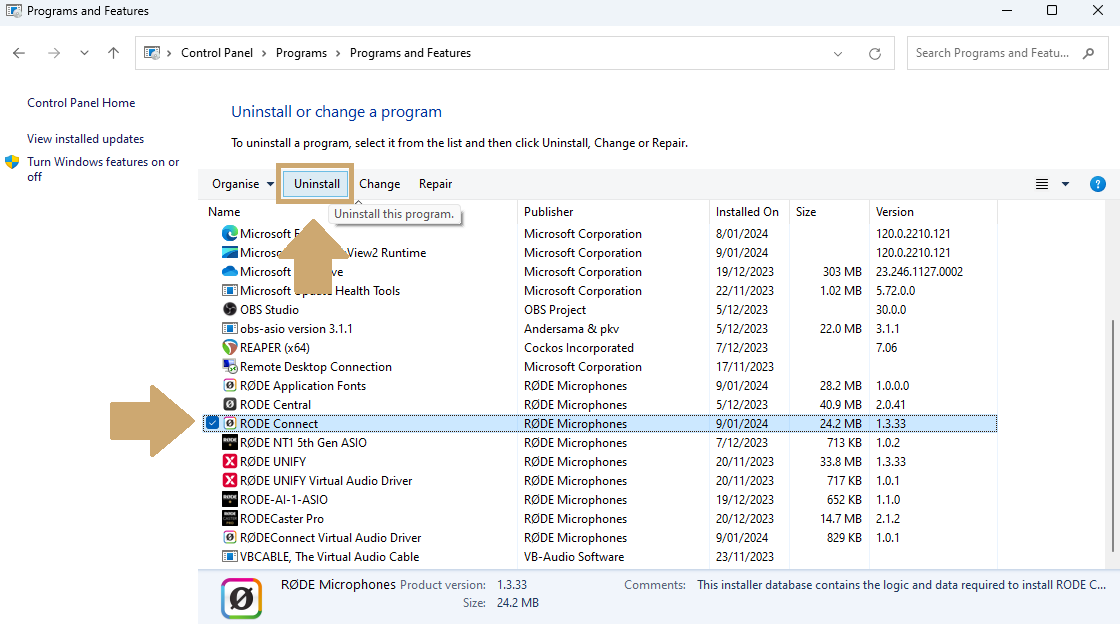Click the VBCABLE Virtual Audio Cable icon
The image size is (1120, 624).
point(229,556)
